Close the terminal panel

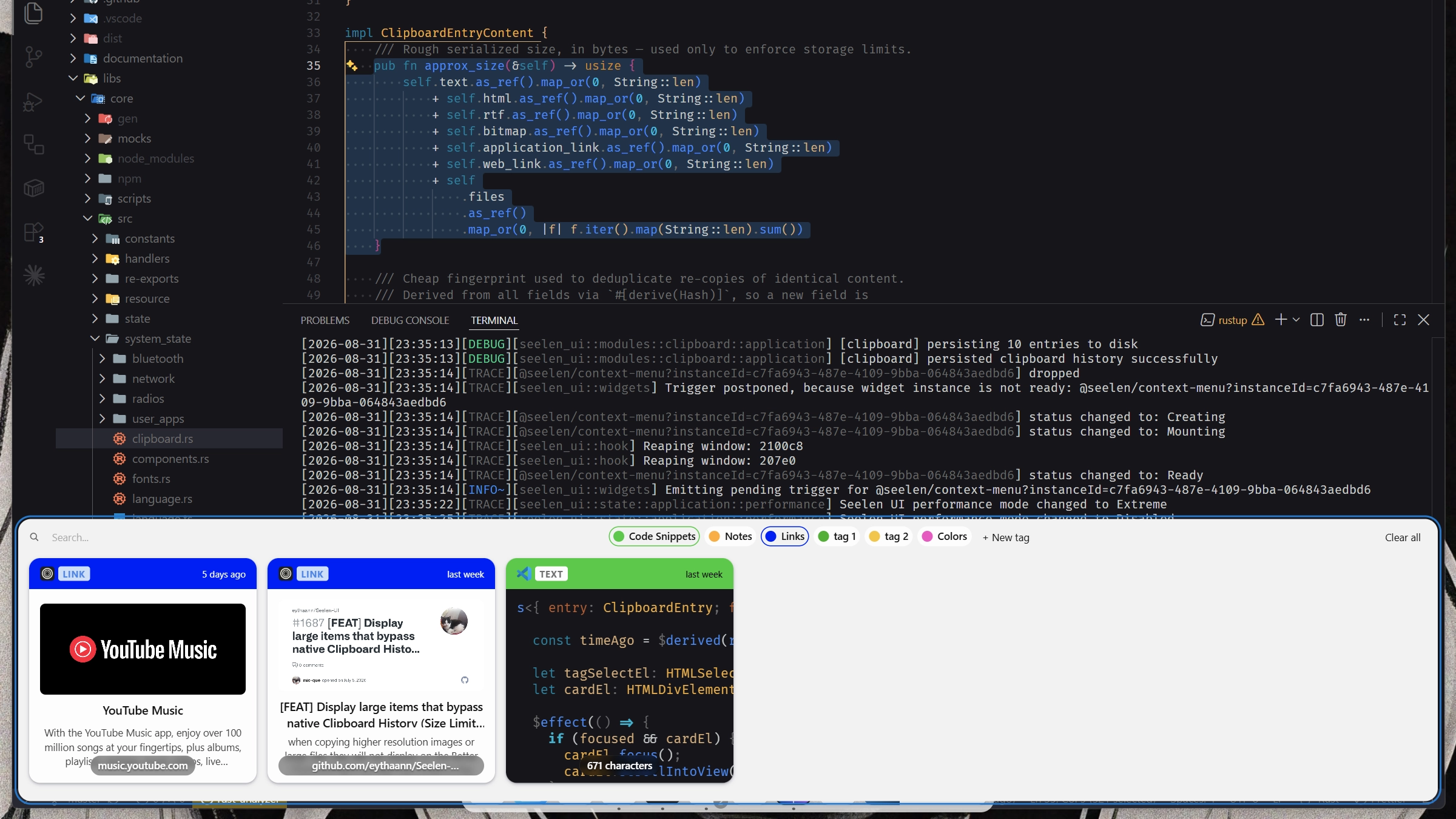coord(1424,320)
